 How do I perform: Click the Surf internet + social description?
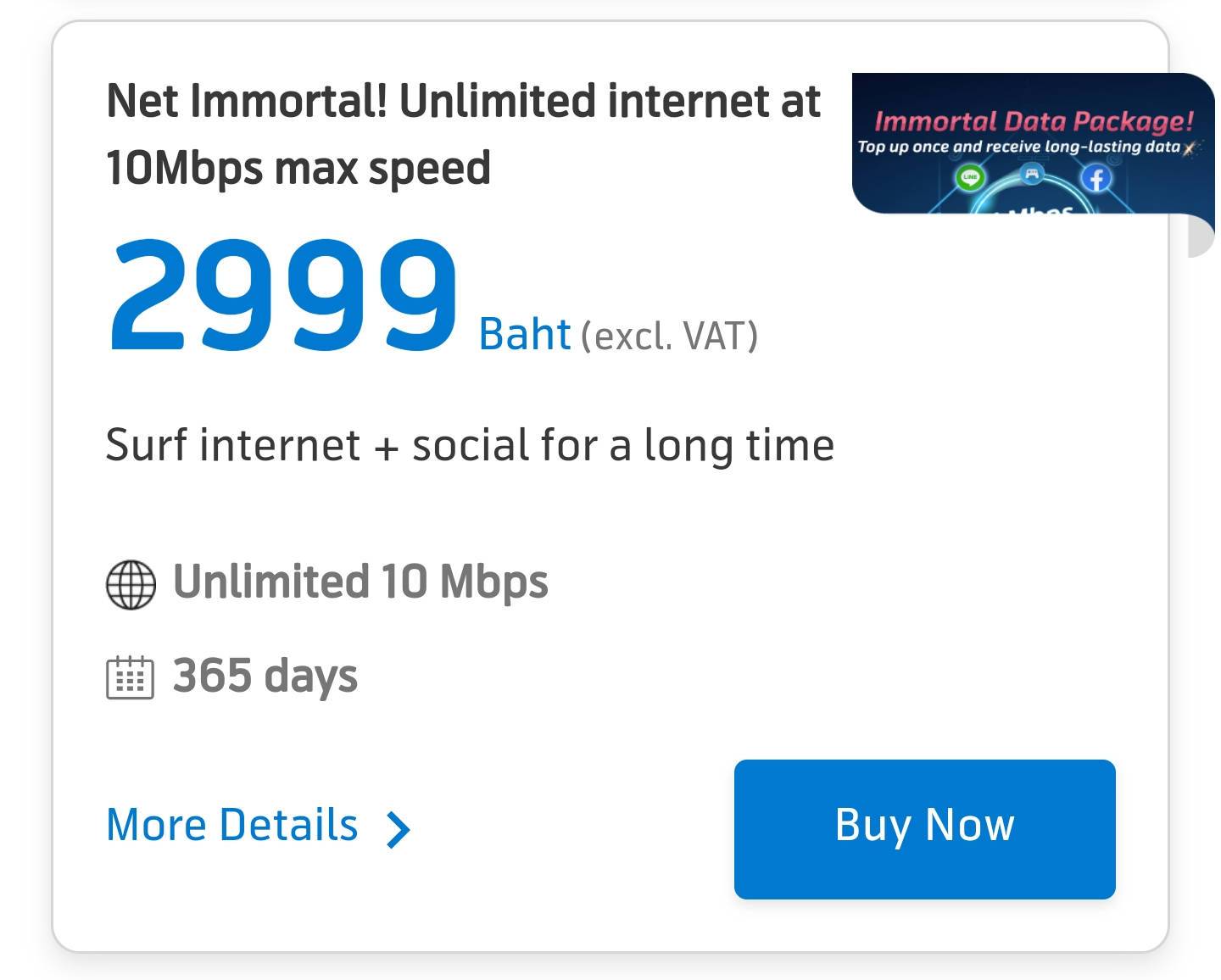tap(470, 445)
